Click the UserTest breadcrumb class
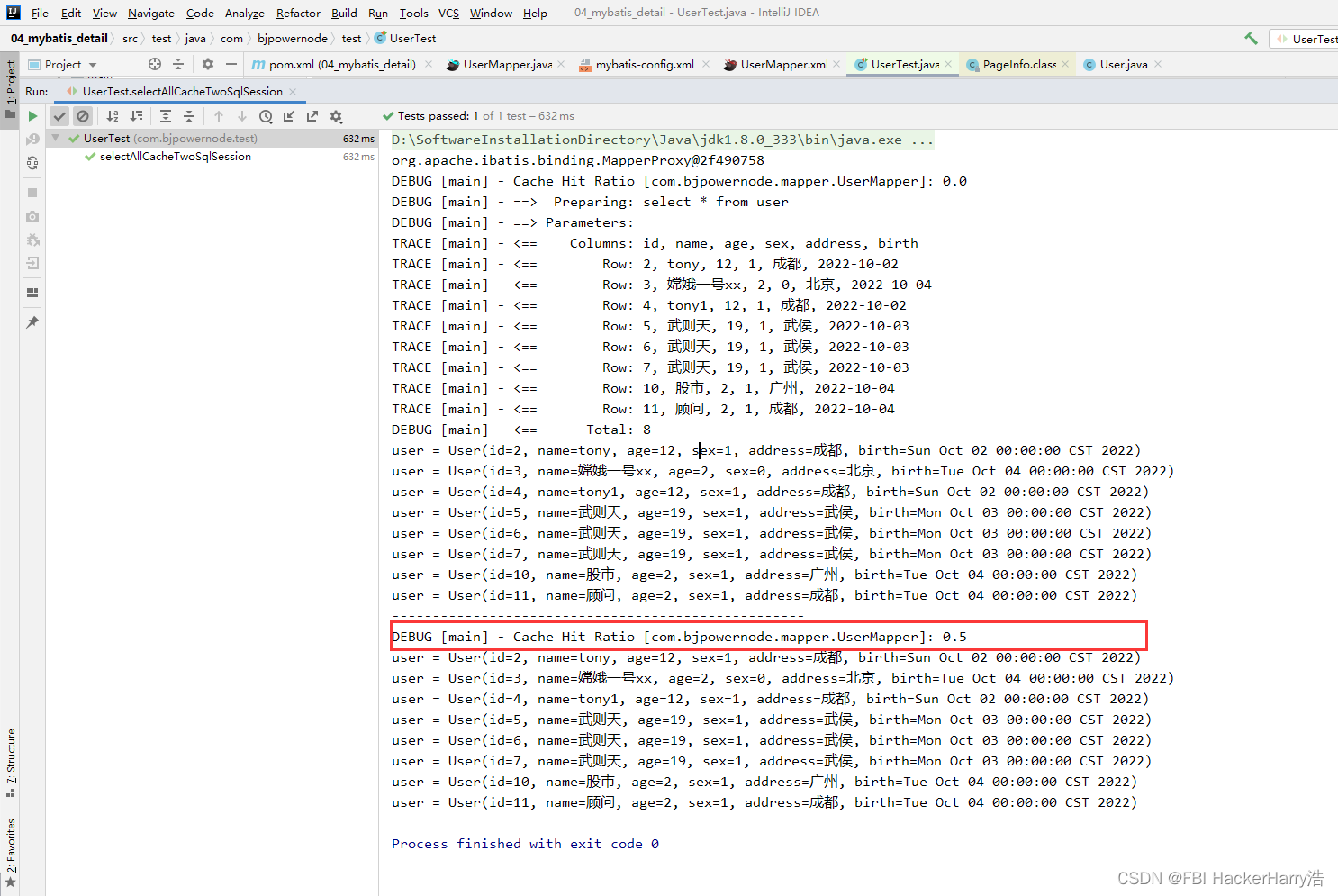This screenshot has width=1338, height=896. click(406, 38)
